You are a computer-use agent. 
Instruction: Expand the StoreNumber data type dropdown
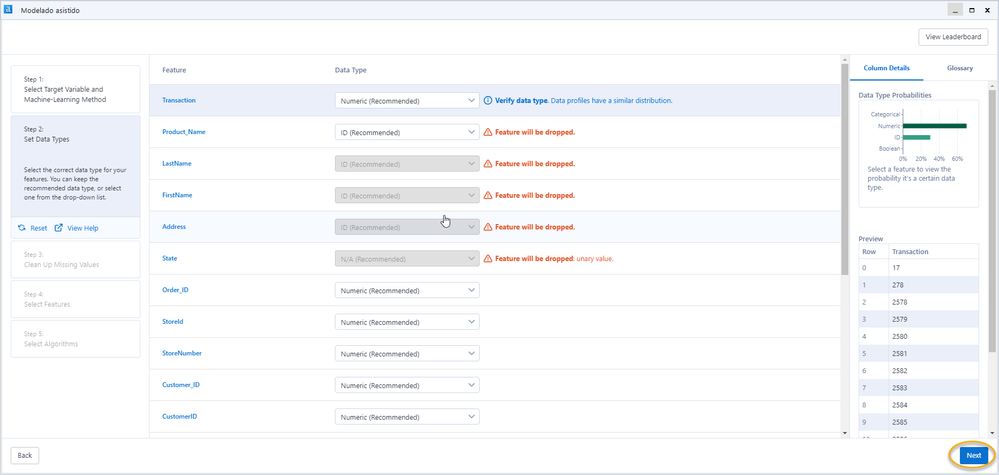[x=407, y=354]
